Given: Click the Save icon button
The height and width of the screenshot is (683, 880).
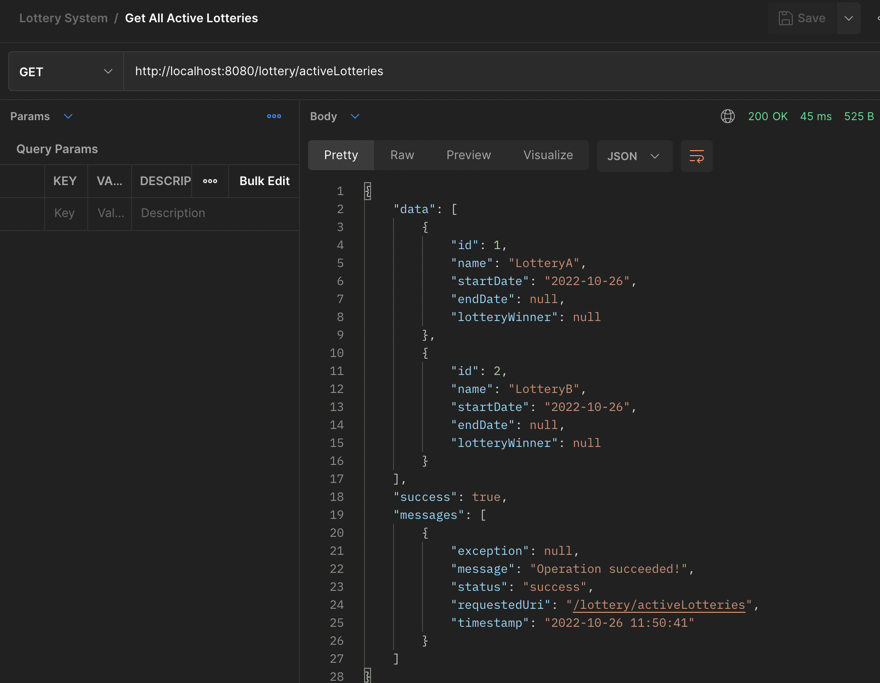Looking at the screenshot, I should [x=802, y=18].
